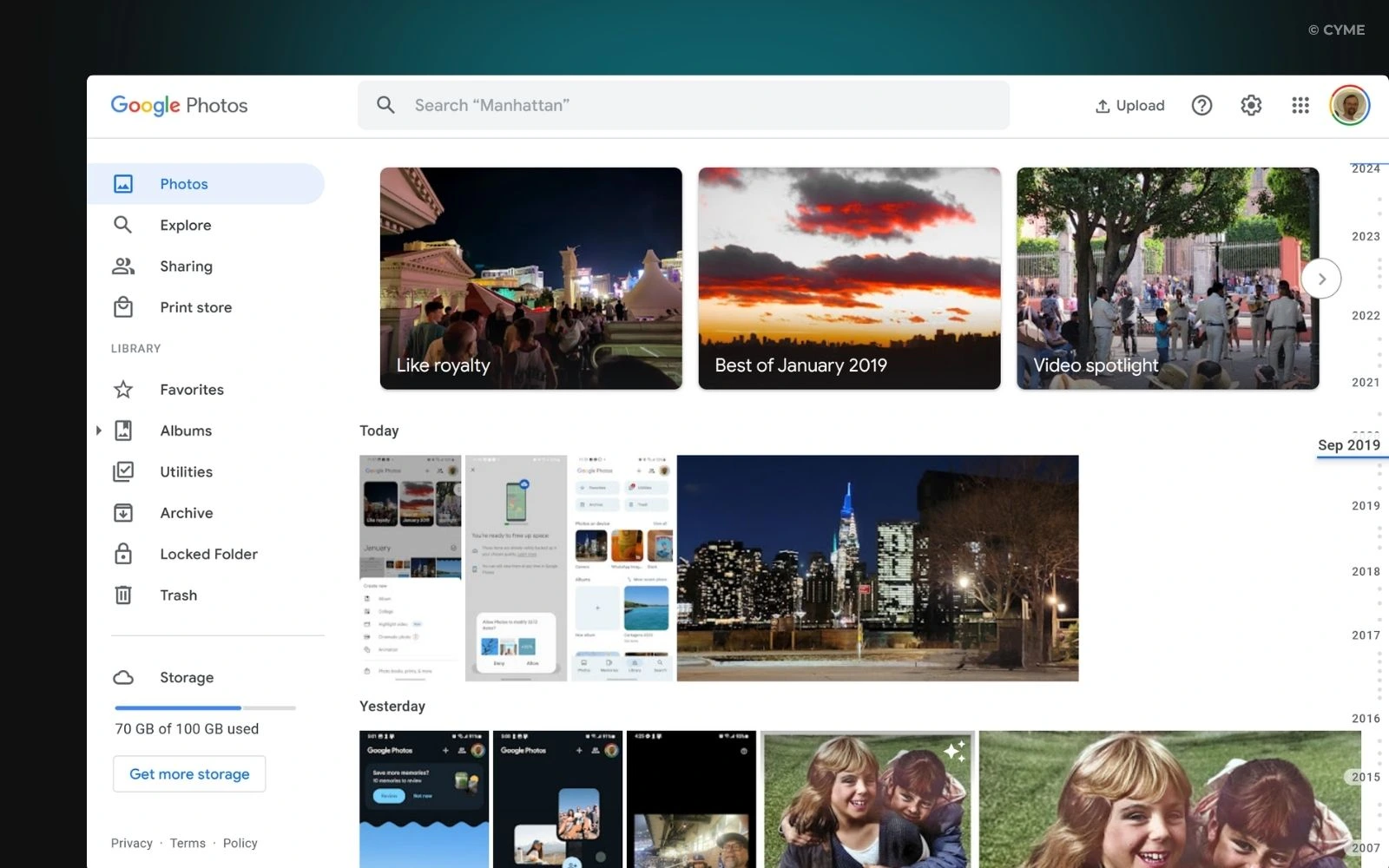
Task: Expand the Albums tree arrow
Action: point(99,431)
